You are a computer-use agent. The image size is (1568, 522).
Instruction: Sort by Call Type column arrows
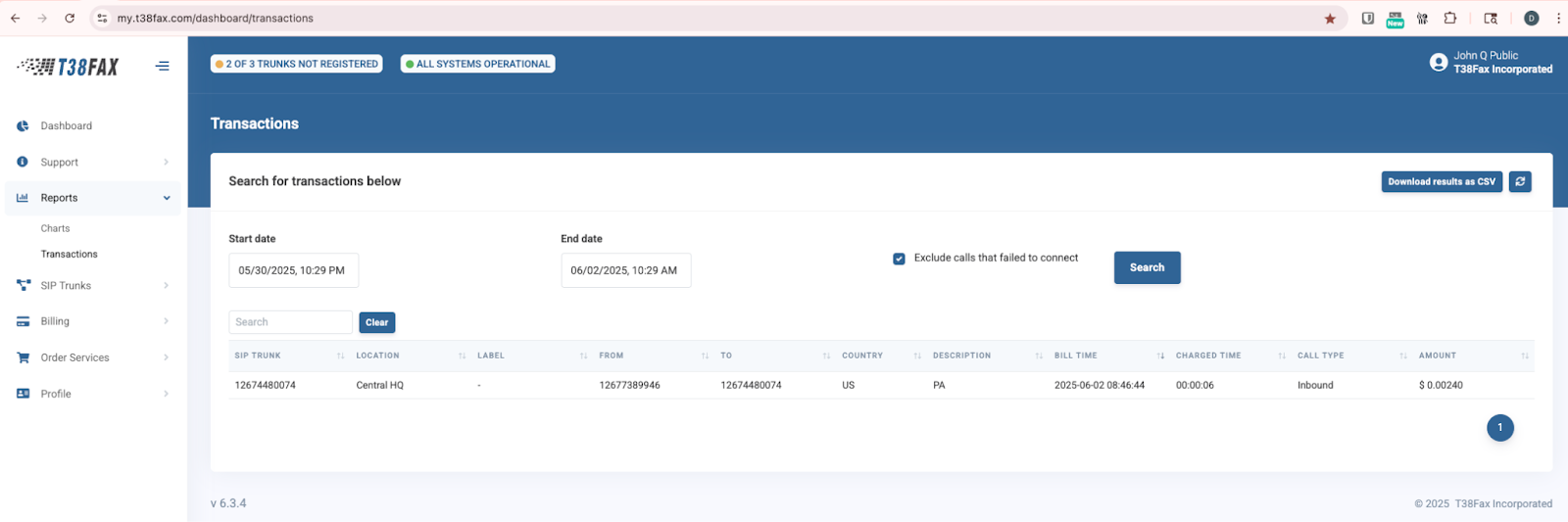(x=1403, y=356)
